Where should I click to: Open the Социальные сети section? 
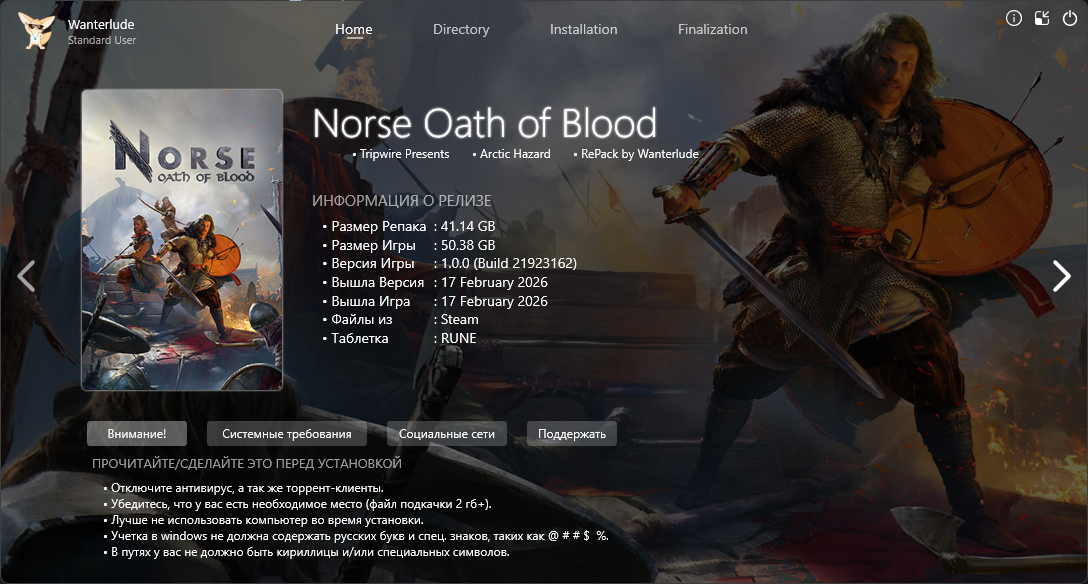pyautogui.click(x=447, y=433)
